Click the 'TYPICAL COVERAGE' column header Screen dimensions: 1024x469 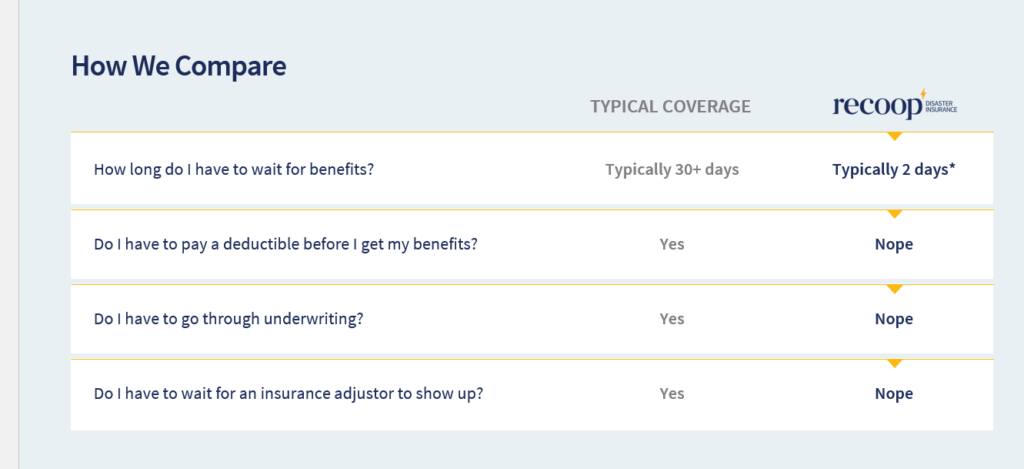[x=671, y=106]
